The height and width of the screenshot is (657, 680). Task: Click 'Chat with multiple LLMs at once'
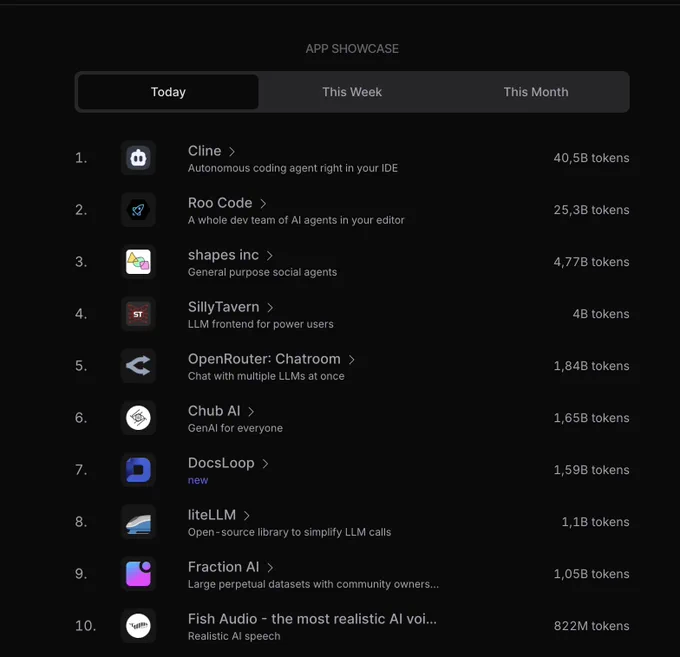(x=266, y=376)
